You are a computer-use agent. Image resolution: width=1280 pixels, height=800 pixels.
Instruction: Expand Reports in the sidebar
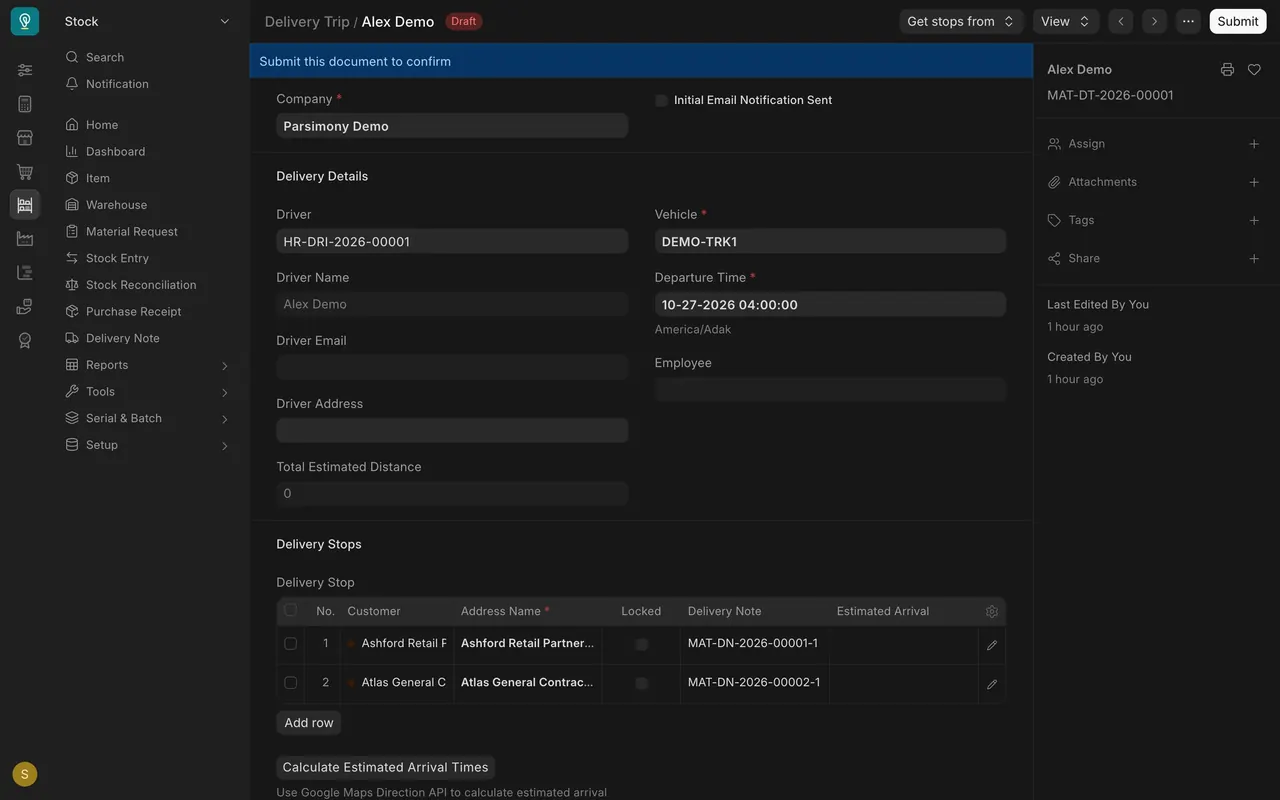point(147,365)
